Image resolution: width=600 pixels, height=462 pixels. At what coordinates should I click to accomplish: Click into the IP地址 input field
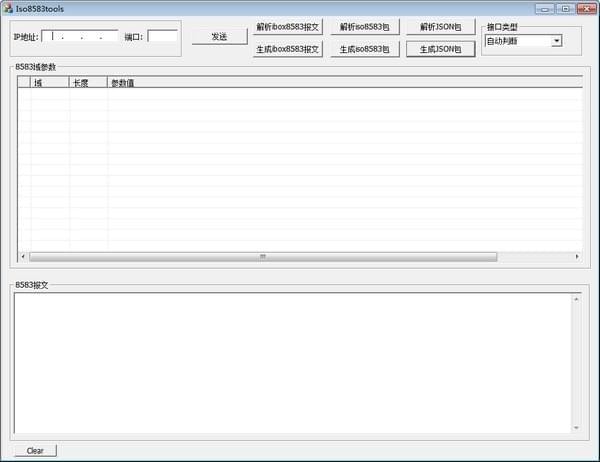[x=80, y=37]
